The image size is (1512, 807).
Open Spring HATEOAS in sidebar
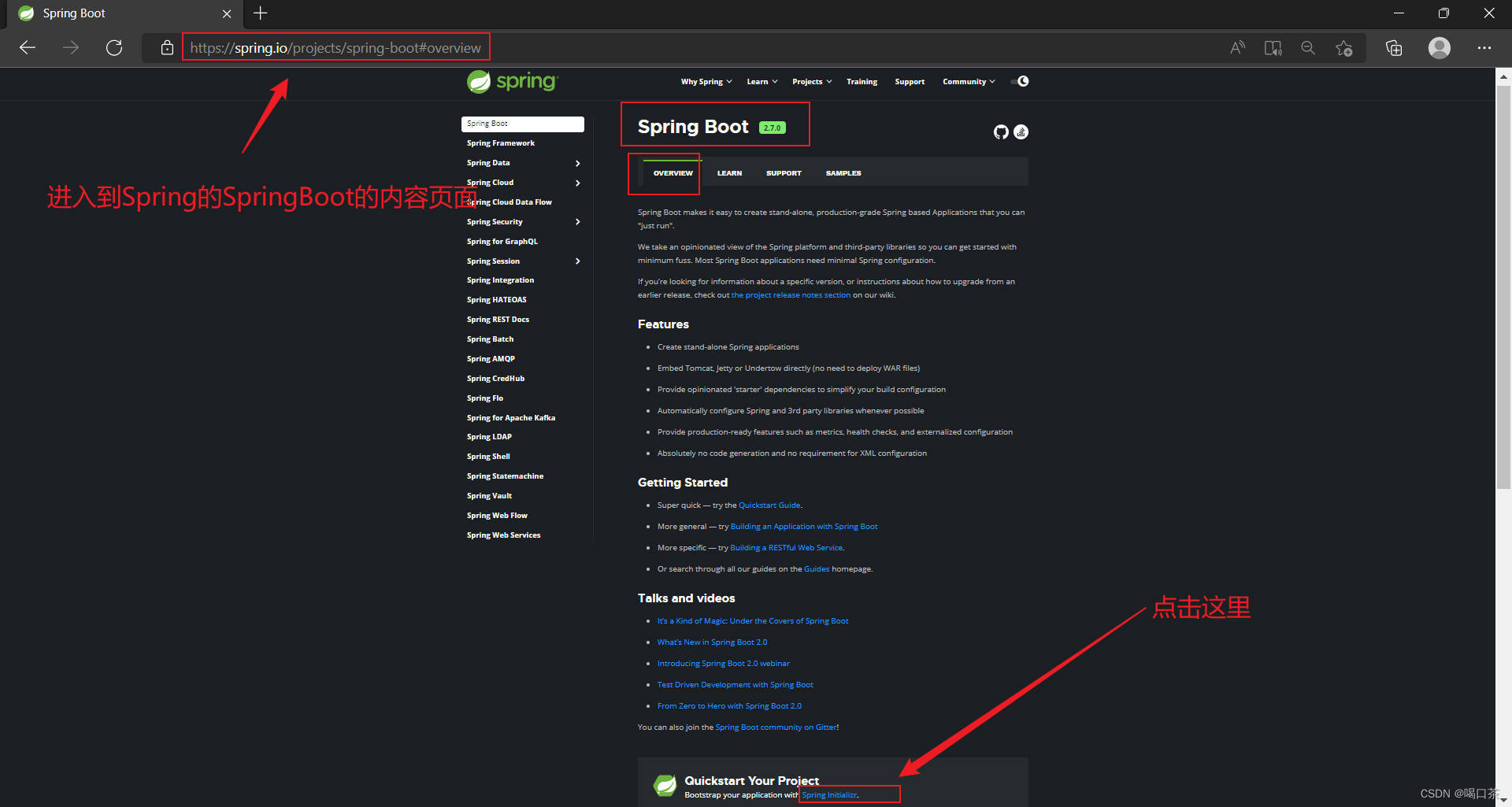[x=497, y=300]
